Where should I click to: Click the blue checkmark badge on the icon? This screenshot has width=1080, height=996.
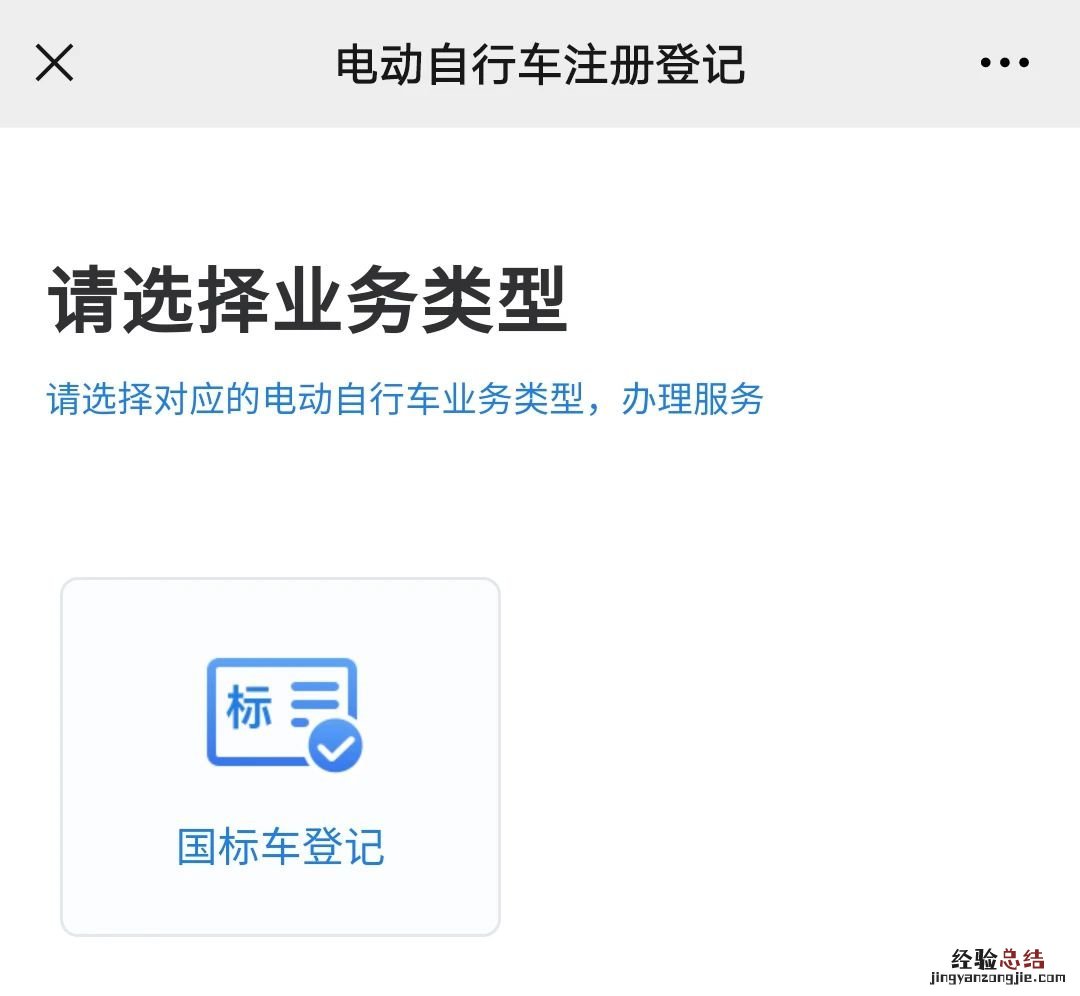coord(335,745)
